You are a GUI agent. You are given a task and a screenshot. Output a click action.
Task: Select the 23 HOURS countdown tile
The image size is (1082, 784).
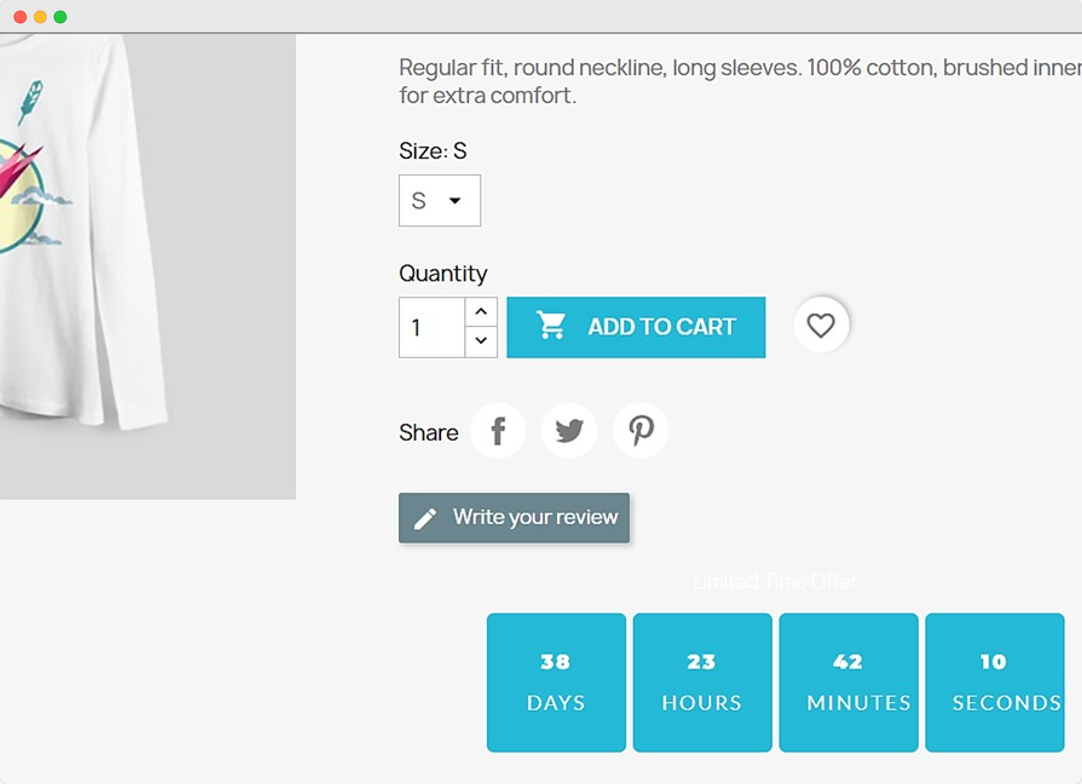702,682
